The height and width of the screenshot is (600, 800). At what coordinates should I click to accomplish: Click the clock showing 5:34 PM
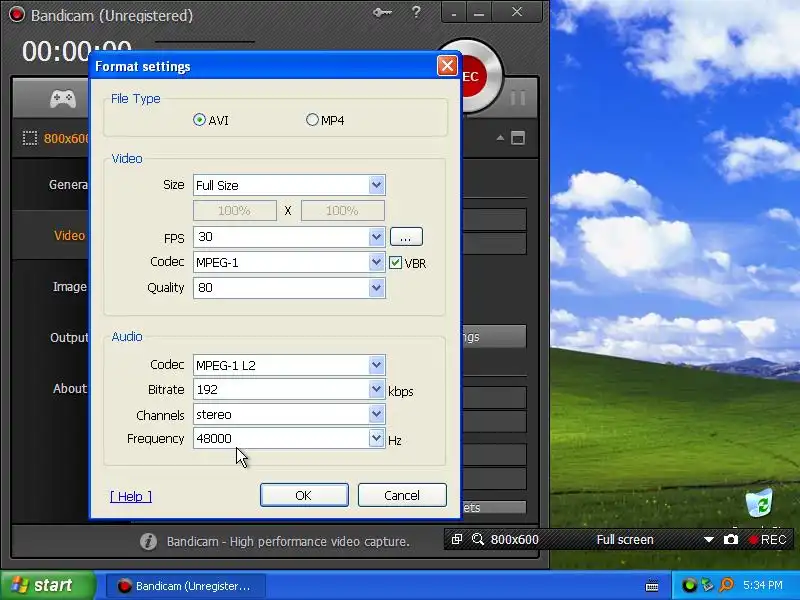(763, 585)
